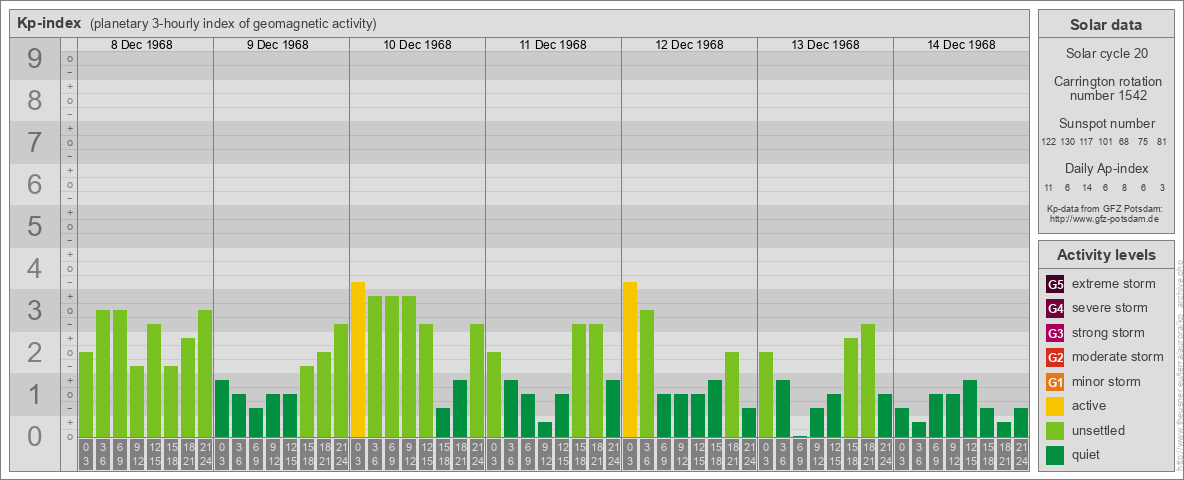
Task: Click the yellow active bar on 12 Dec 1968
Action: pyautogui.click(x=630, y=359)
